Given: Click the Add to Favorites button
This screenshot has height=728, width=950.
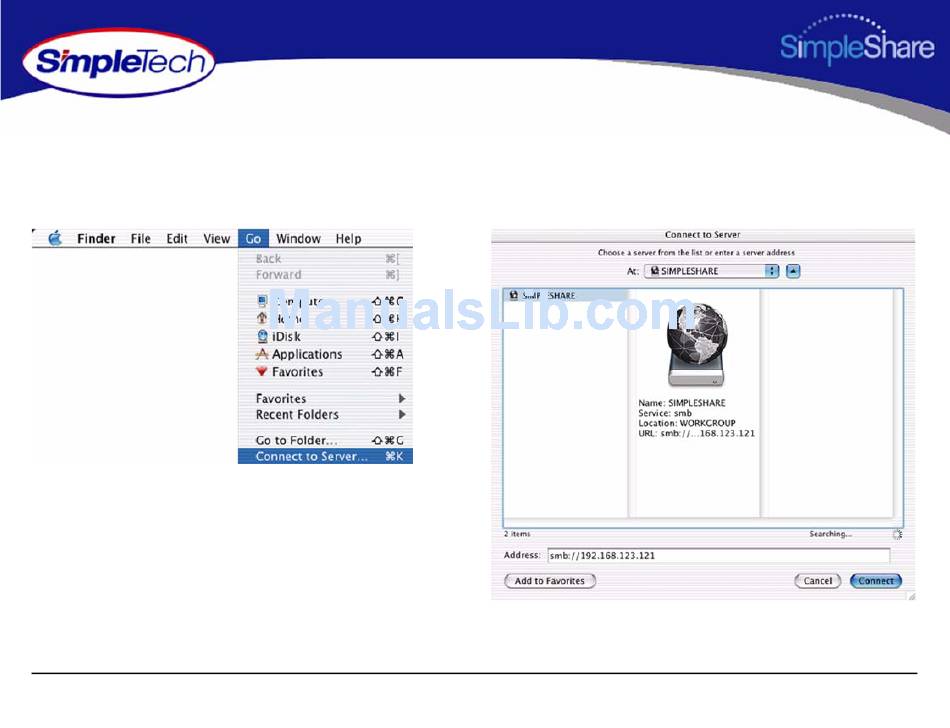Looking at the screenshot, I should point(550,581).
